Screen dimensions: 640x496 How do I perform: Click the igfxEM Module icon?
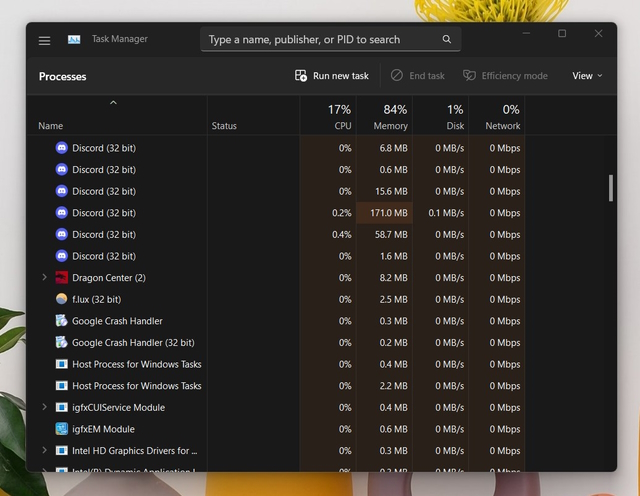pos(62,429)
